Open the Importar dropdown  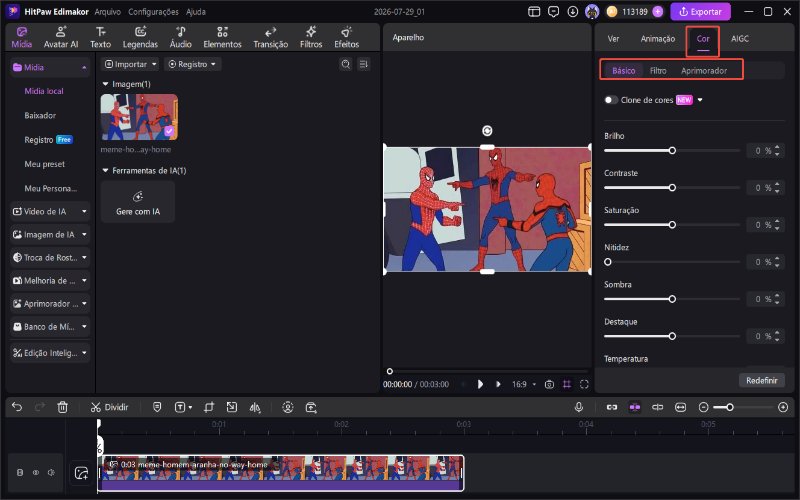(130, 64)
